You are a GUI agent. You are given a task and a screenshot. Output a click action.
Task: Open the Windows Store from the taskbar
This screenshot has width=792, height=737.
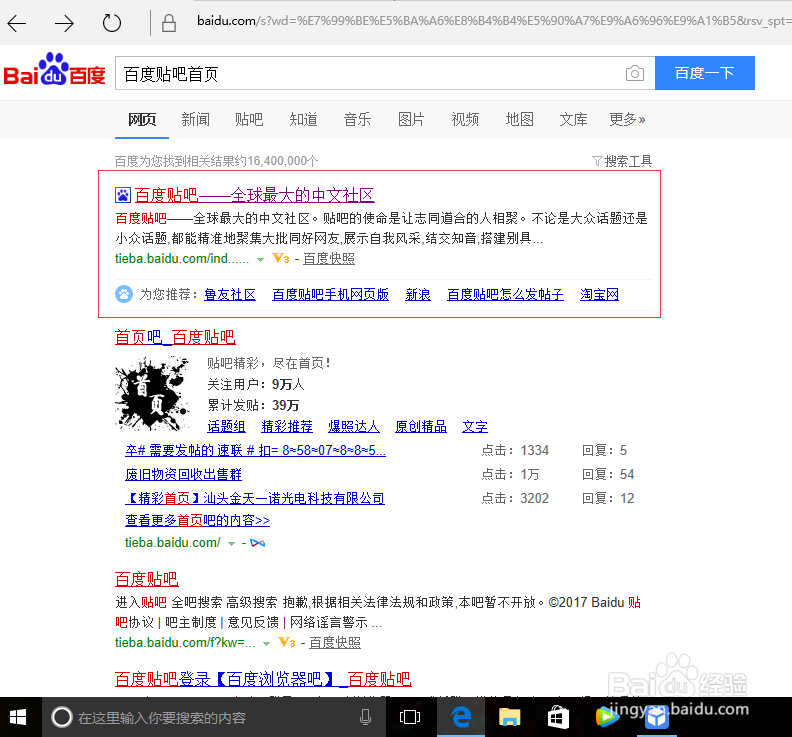(x=558, y=717)
